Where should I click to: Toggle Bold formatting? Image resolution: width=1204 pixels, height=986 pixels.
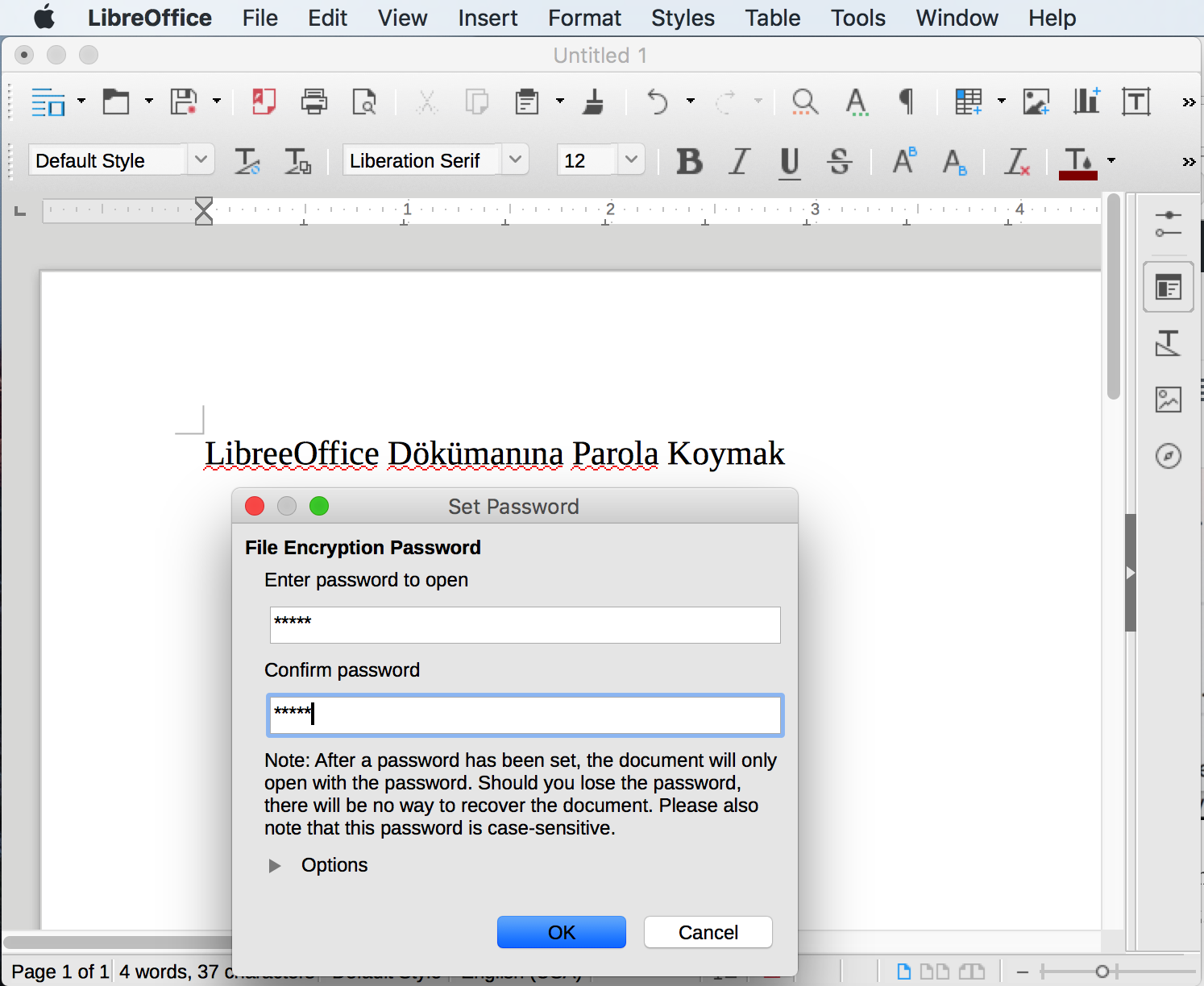point(689,161)
